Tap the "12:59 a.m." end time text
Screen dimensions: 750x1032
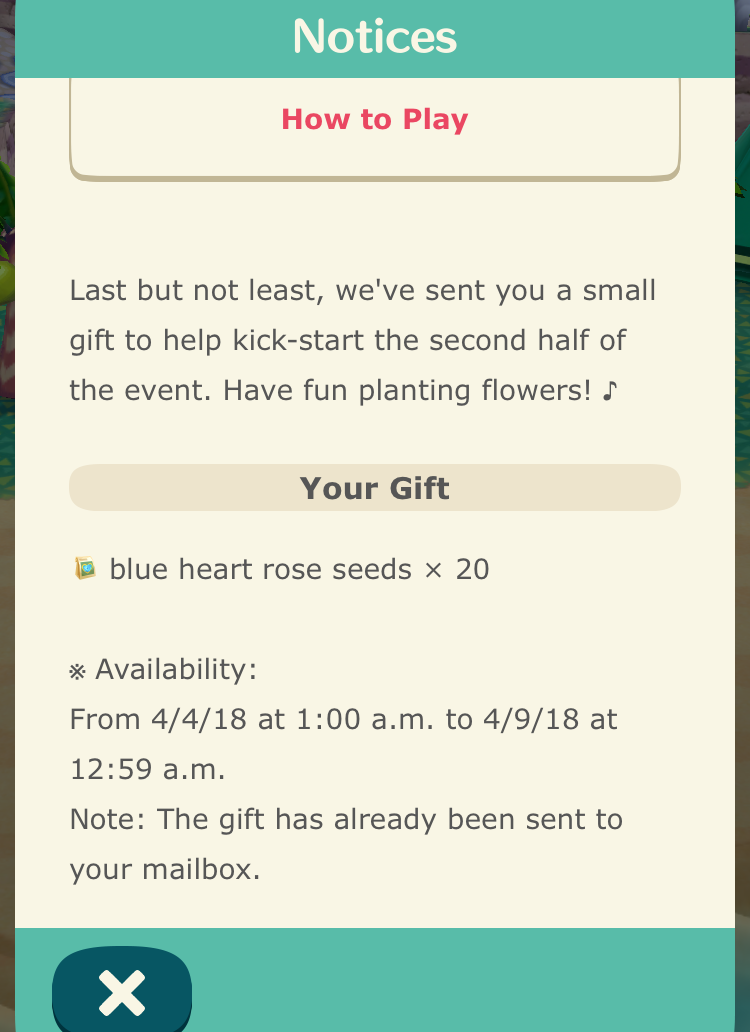(147, 769)
